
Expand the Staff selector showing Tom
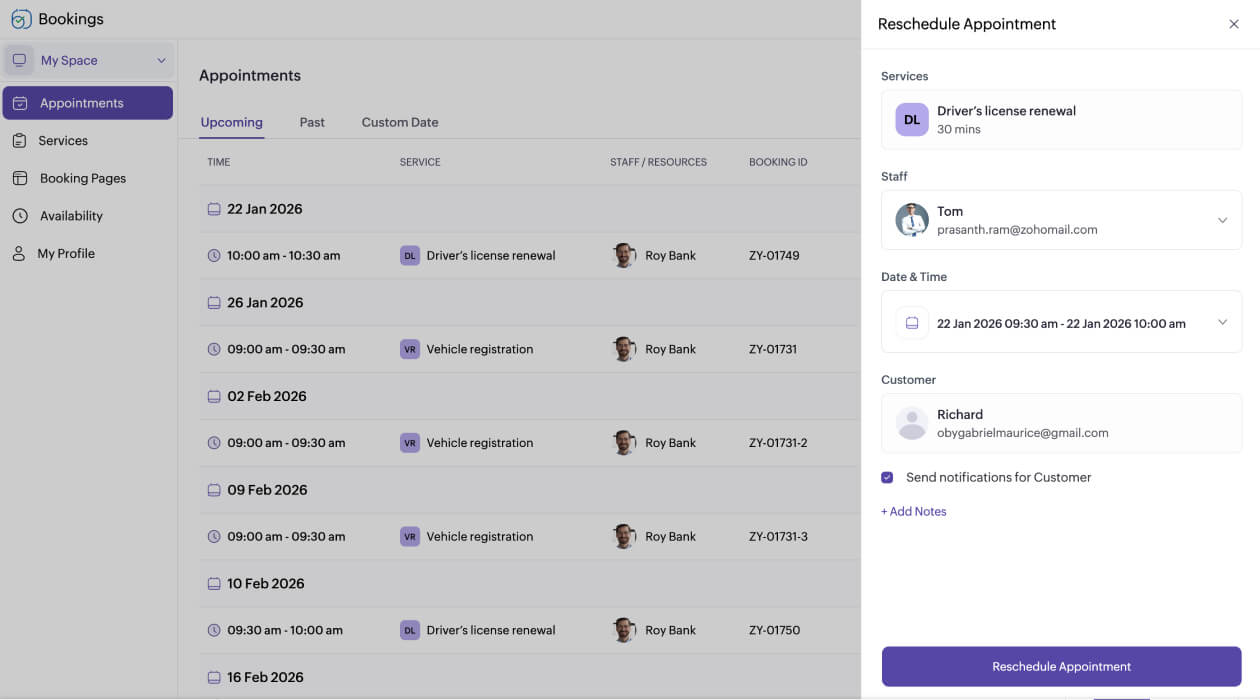(x=1222, y=219)
